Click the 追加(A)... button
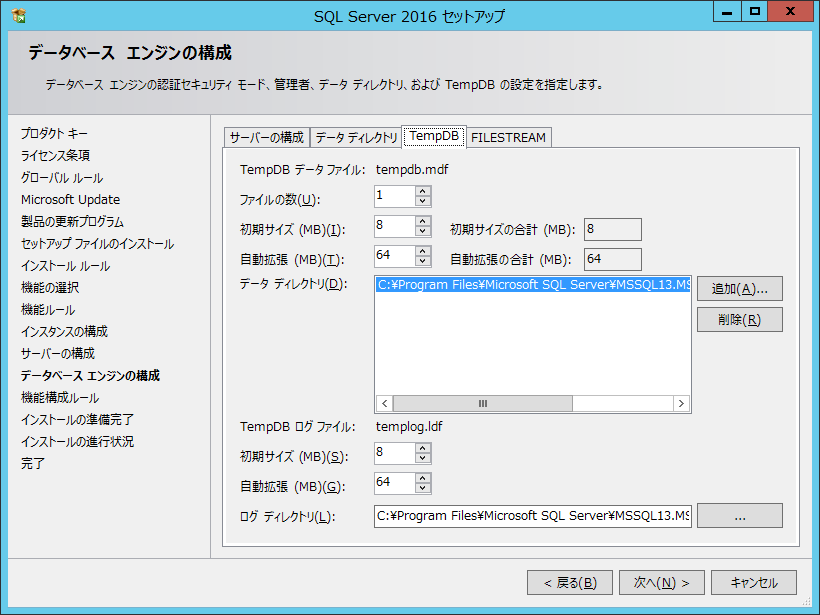Screen dimensions: 820x615 click(739, 289)
